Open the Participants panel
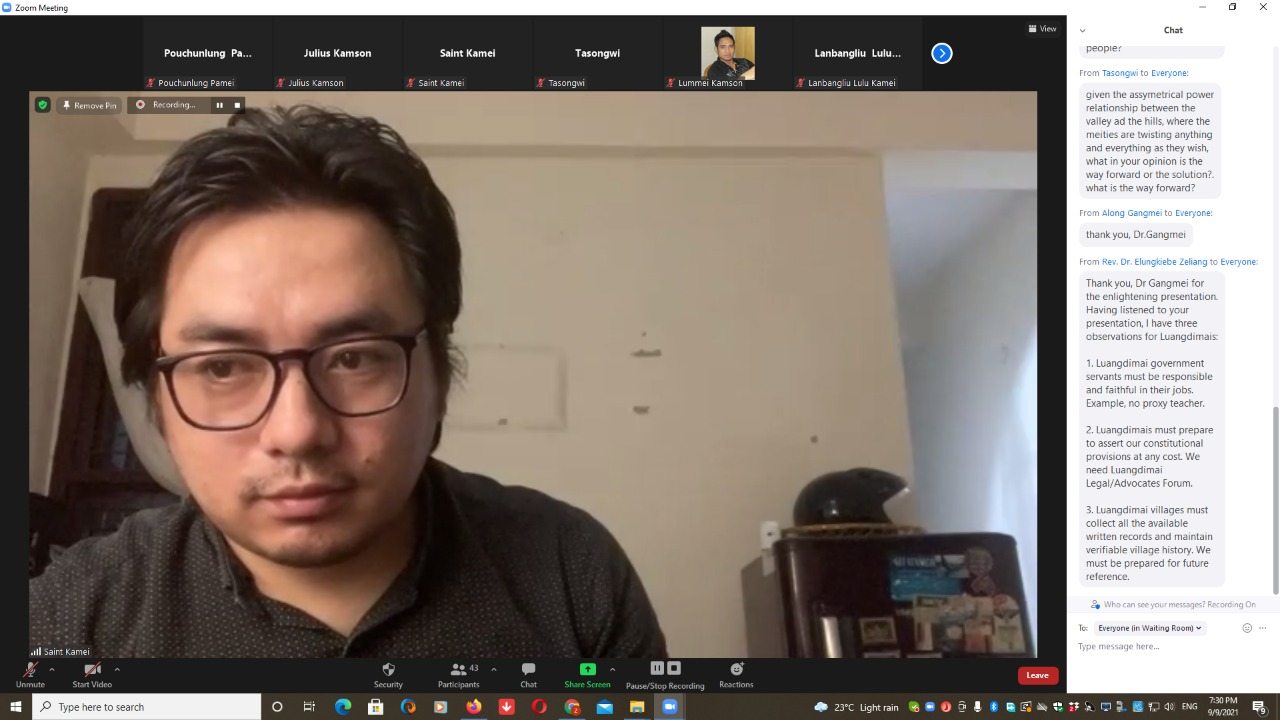Screen dimensions: 1280x720 pyautogui.click(x=458, y=670)
